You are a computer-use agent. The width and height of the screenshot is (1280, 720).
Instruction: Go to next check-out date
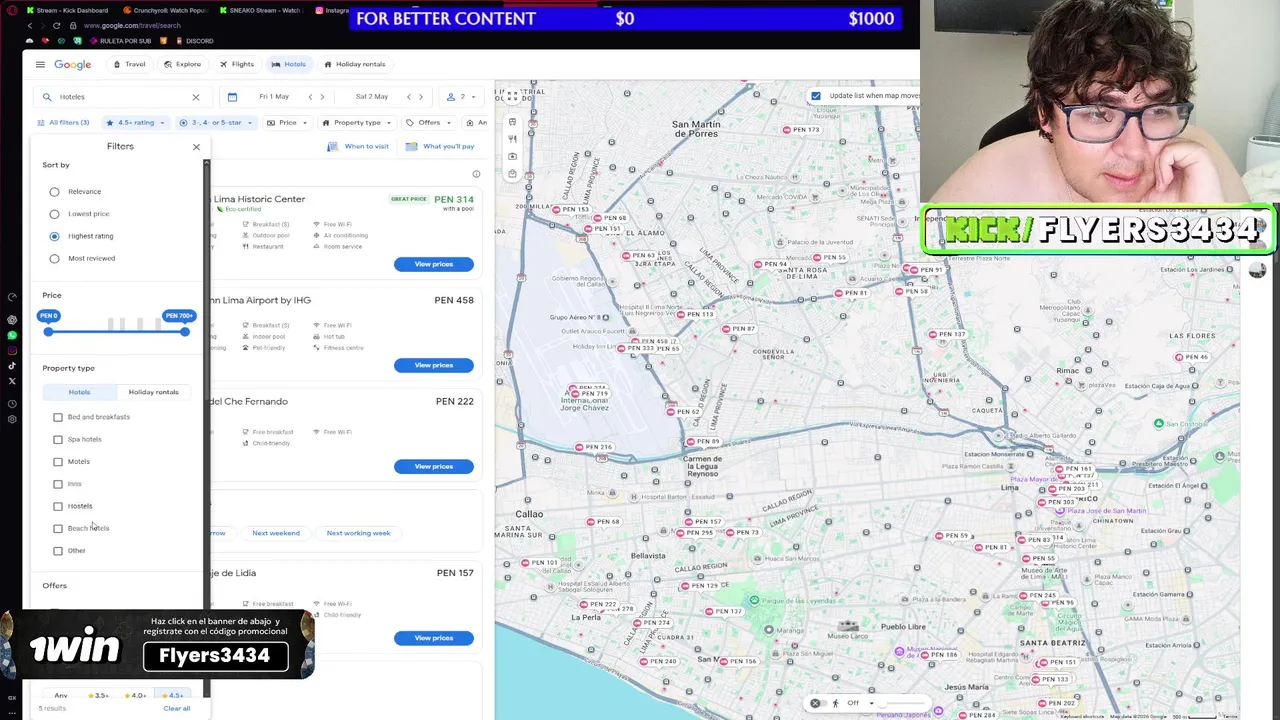tap(420, 97)
